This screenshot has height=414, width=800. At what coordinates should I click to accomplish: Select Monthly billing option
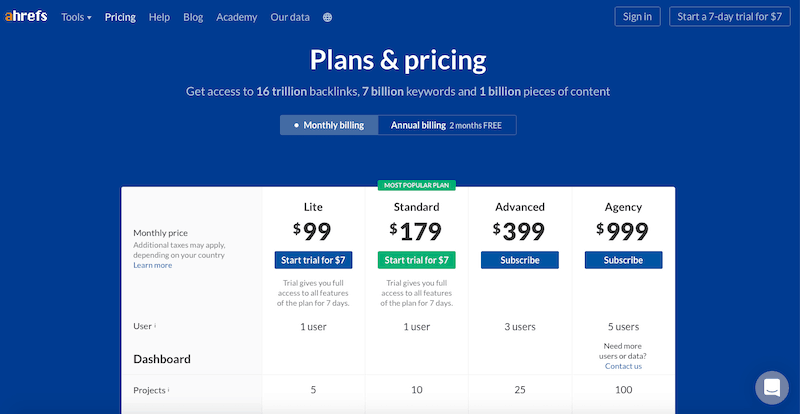point(330,125)
